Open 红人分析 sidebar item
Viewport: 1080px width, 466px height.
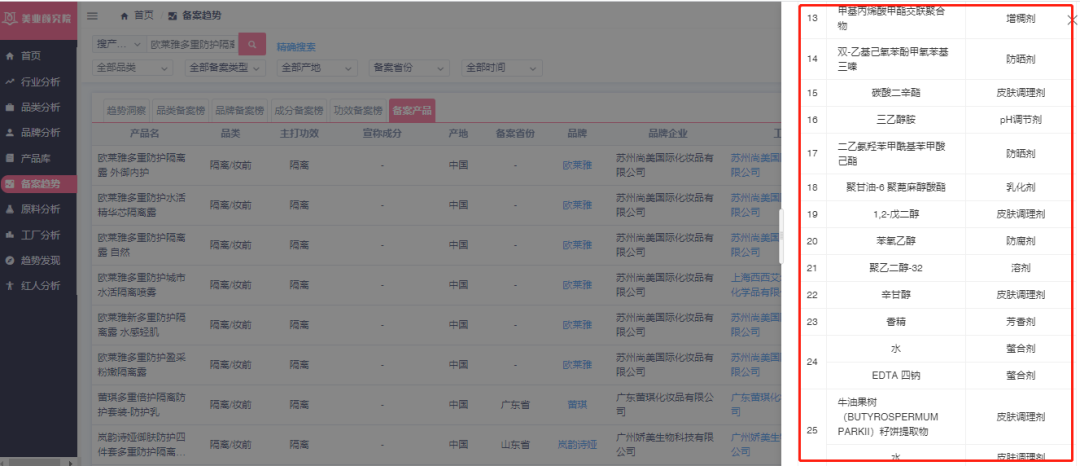coord(40,286)
